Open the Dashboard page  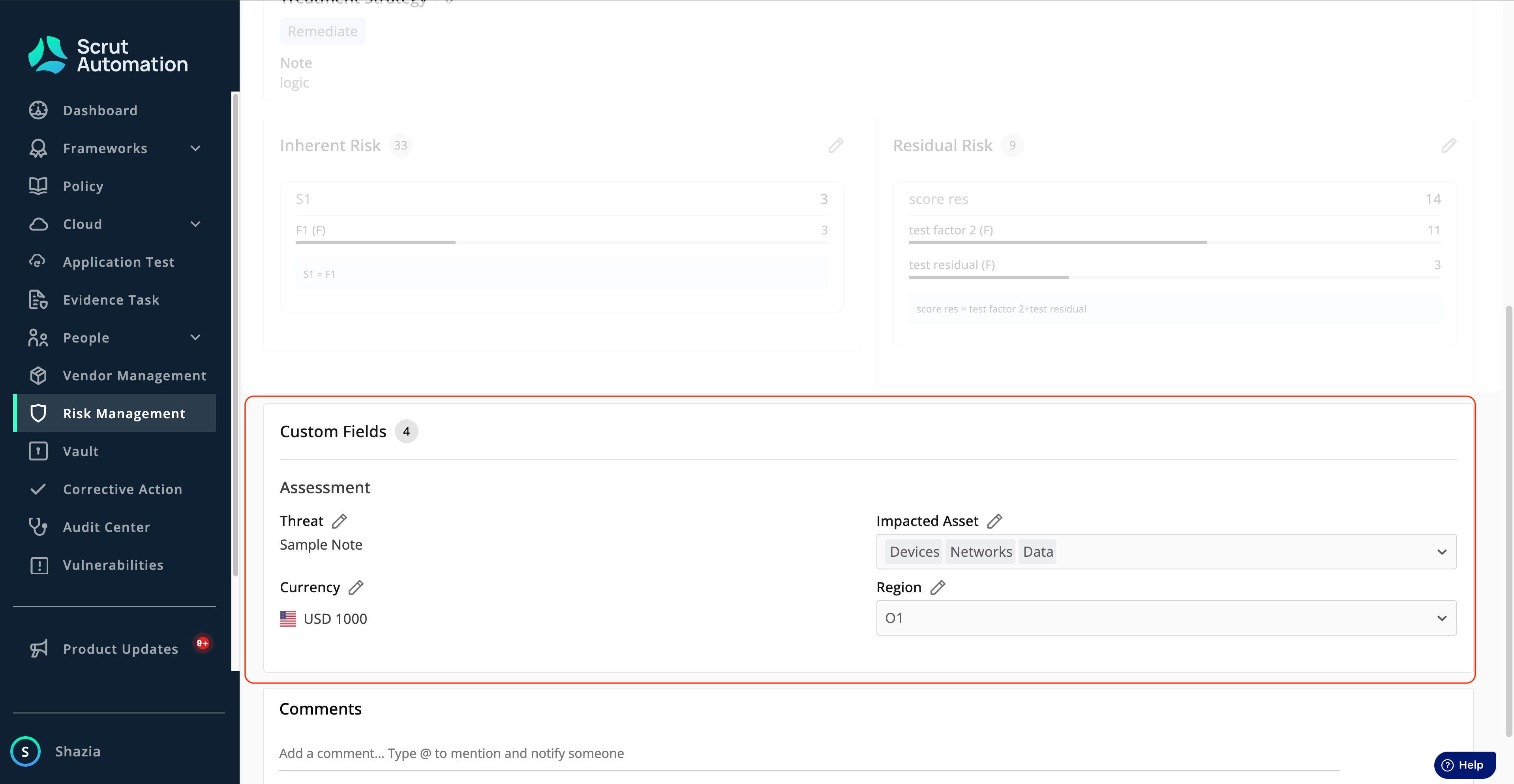(x=100, y=110)
